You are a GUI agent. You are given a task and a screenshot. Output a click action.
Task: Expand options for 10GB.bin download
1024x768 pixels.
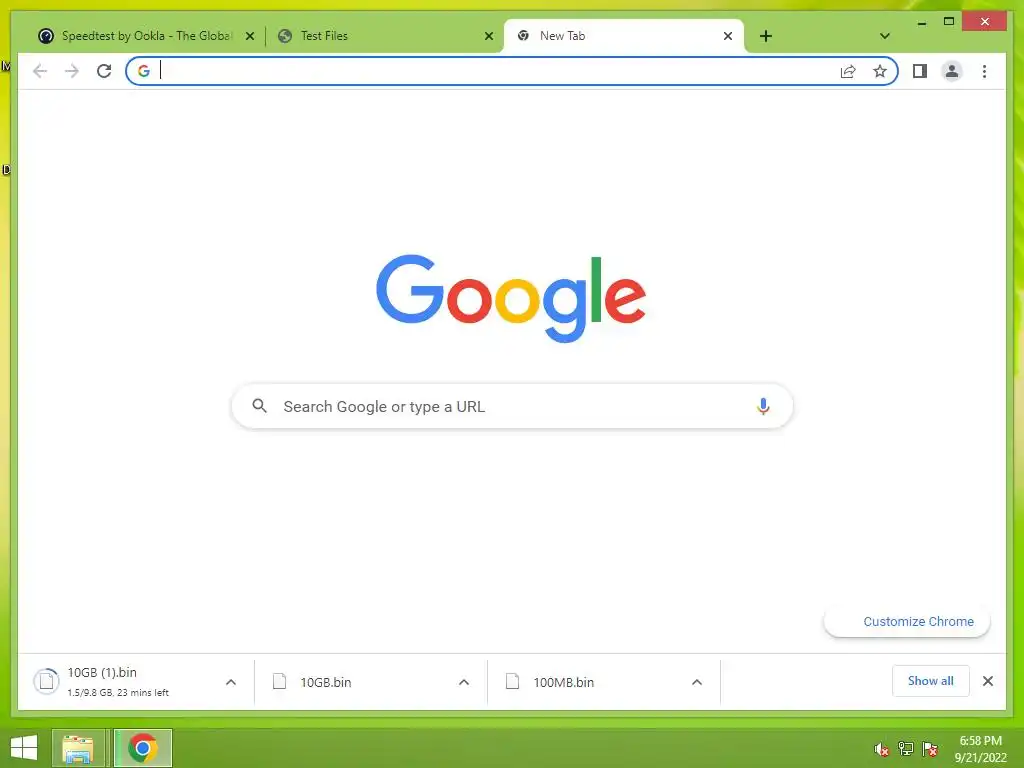(x=464, y=682)
